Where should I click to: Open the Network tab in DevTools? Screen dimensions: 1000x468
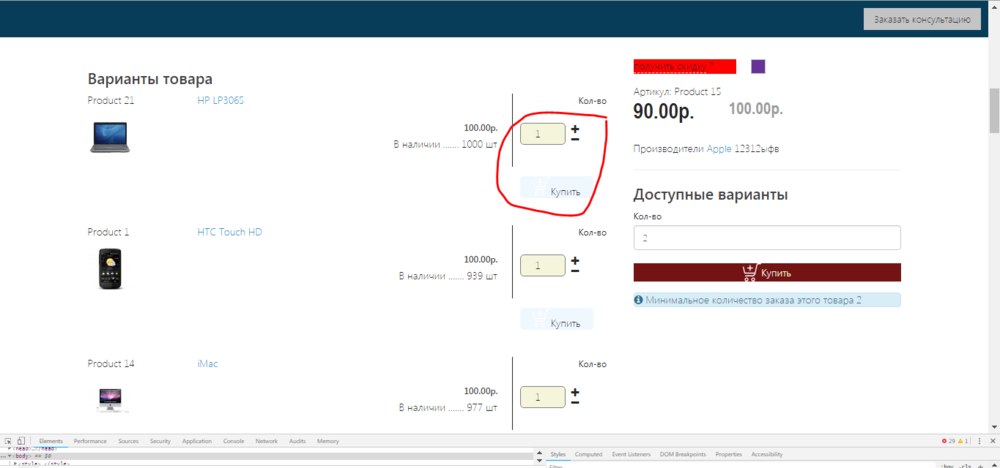click(266, 441)
